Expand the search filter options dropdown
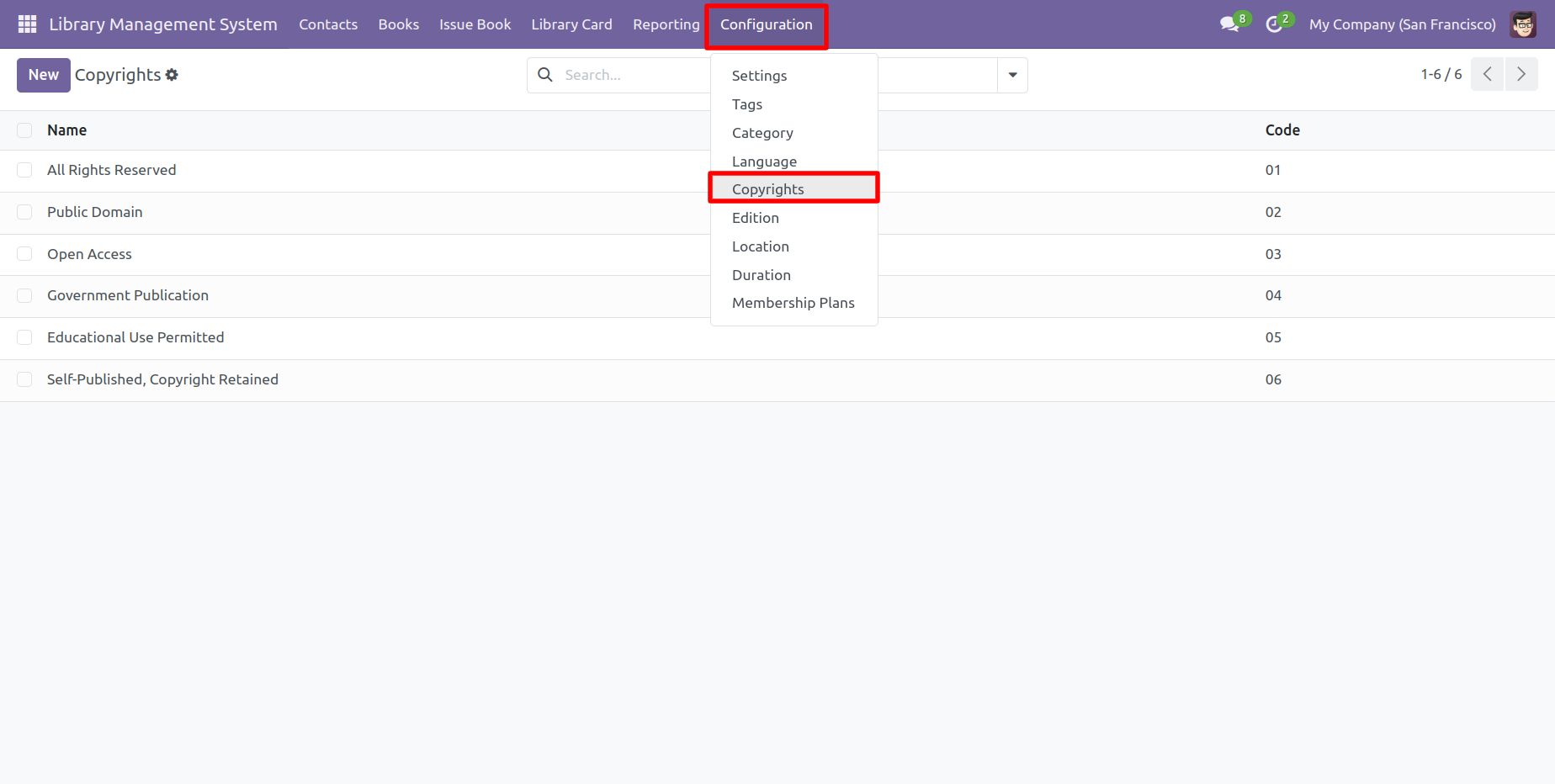The height and width of the screenshot is (784, 1555). click(1012, 75)
